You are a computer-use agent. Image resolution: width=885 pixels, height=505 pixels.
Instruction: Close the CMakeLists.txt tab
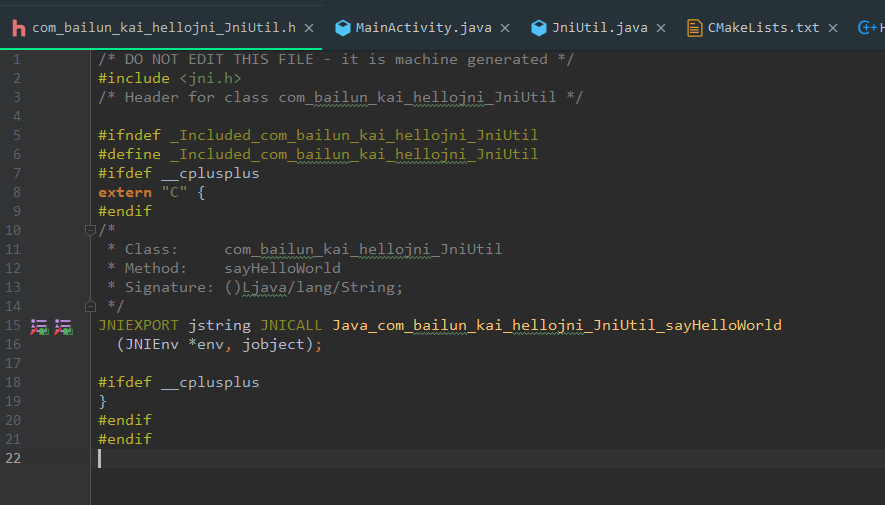click(x=833, y=28)
